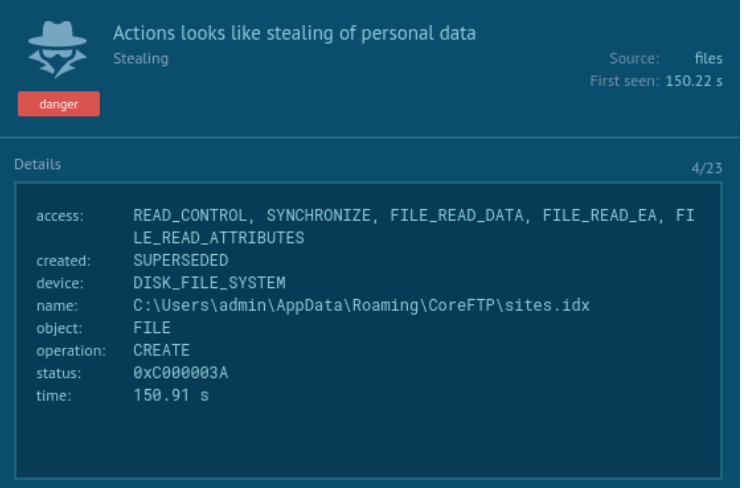
Task: Click the CoreFTP sites.idx file path
Action: 361,305
